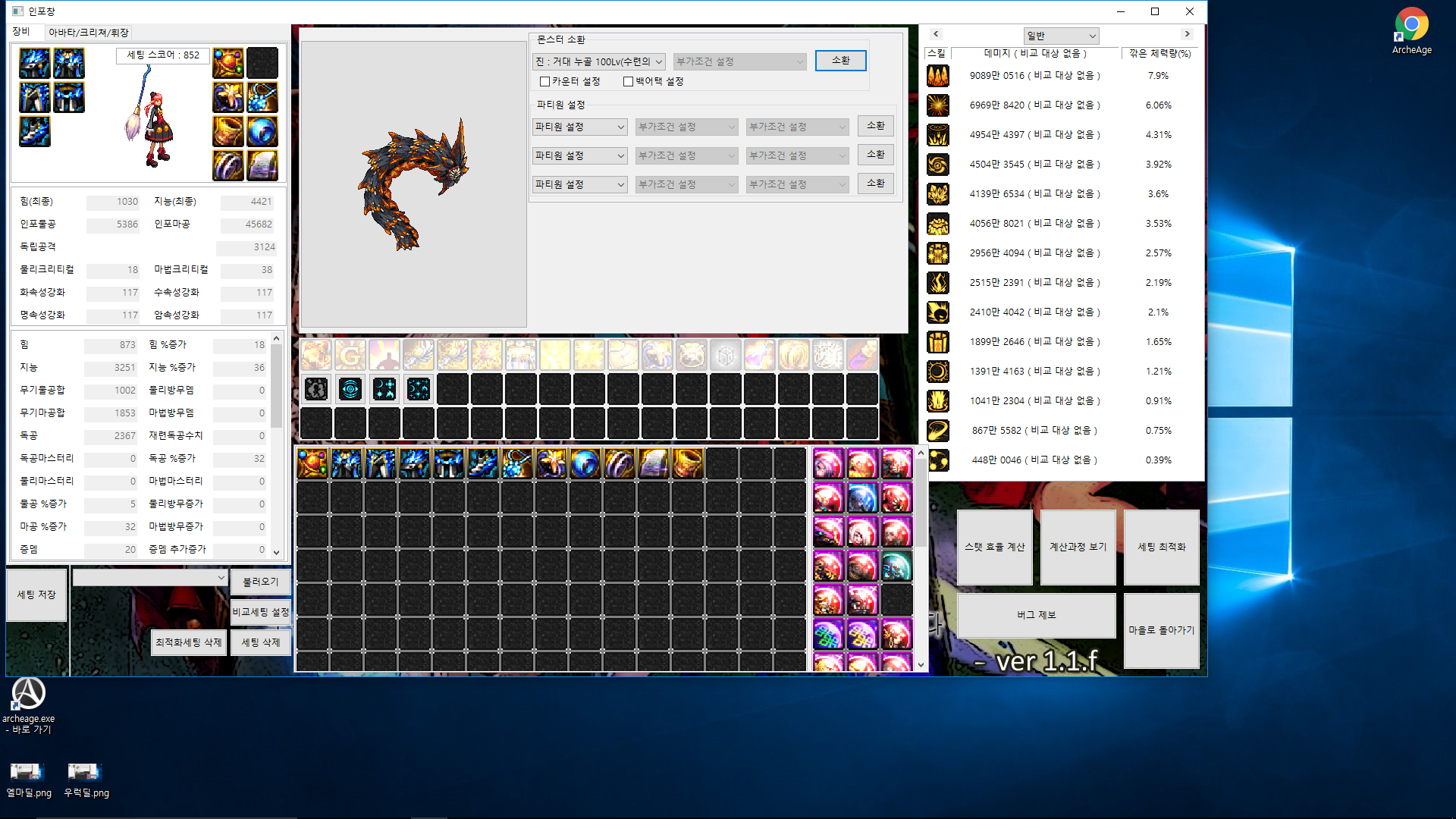Click the 세팅 저장 button
Screen dimensions: 1456x819
coord(36,595)
